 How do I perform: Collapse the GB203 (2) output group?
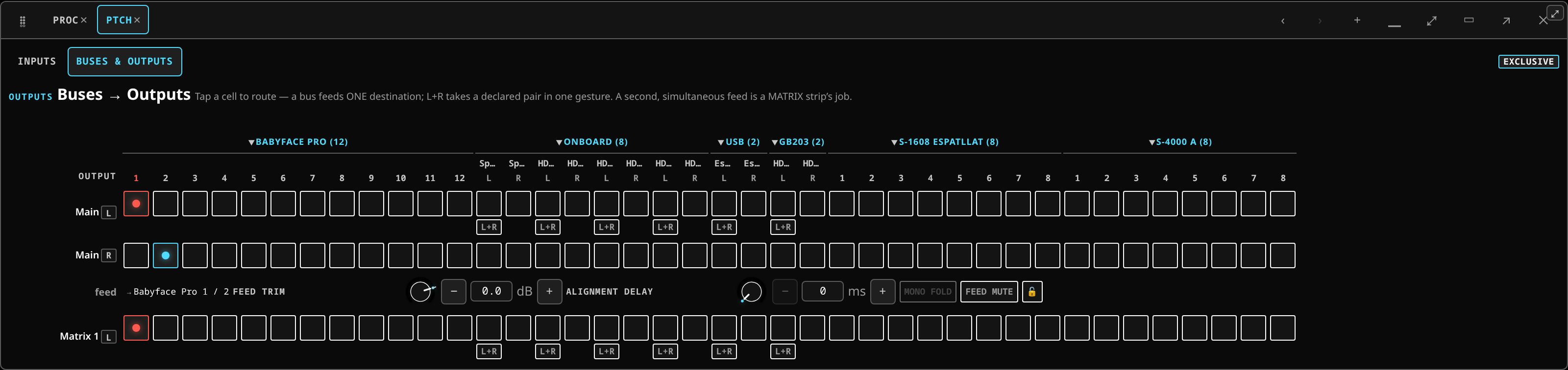(797, 141)
